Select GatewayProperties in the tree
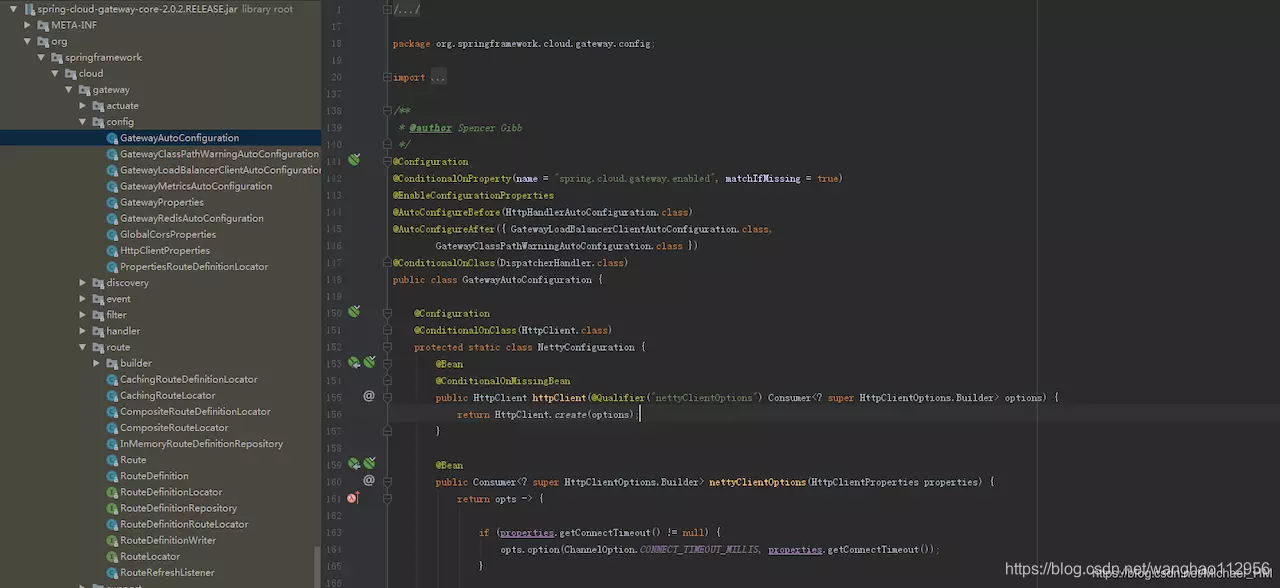Image resolution: width=1280 pixels, height=588 pixels. click(160, 202)
